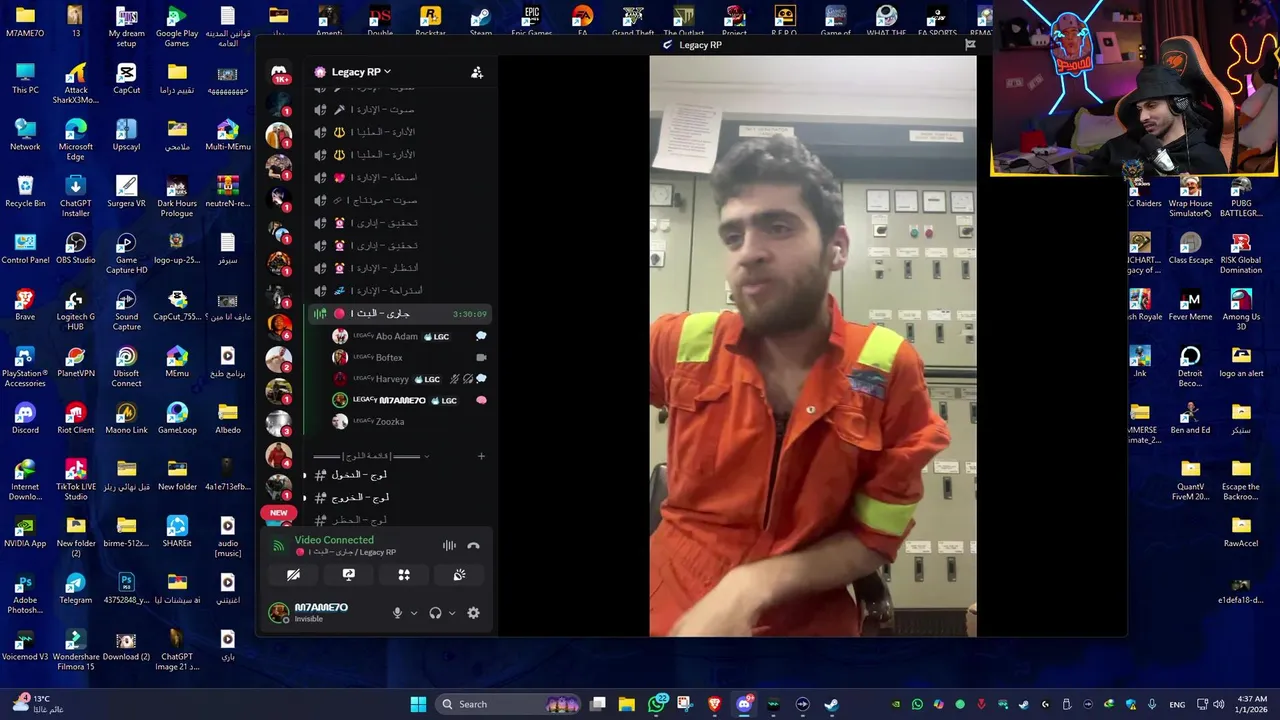Open NVIDIA icon in system tray
The height and width of the screenshot is (720, 1280).
895,704
